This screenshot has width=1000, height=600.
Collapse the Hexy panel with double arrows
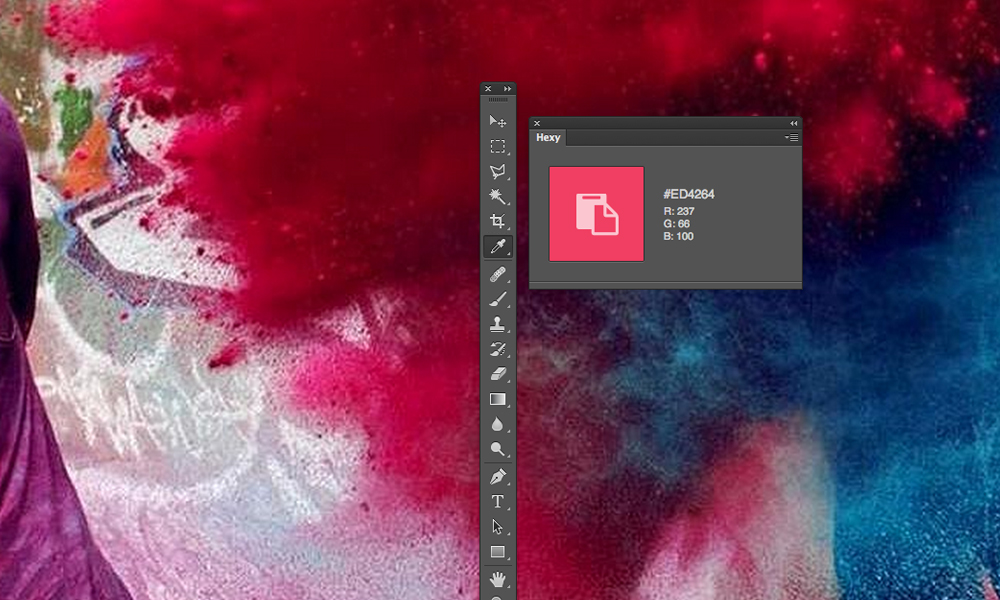793,123
